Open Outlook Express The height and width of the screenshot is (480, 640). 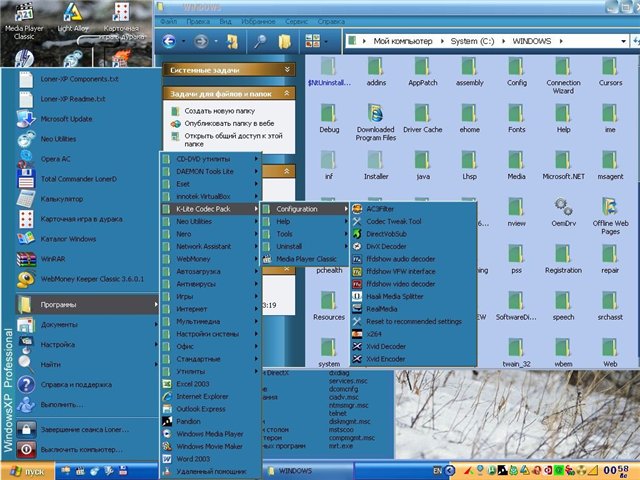tap(210, 409)
